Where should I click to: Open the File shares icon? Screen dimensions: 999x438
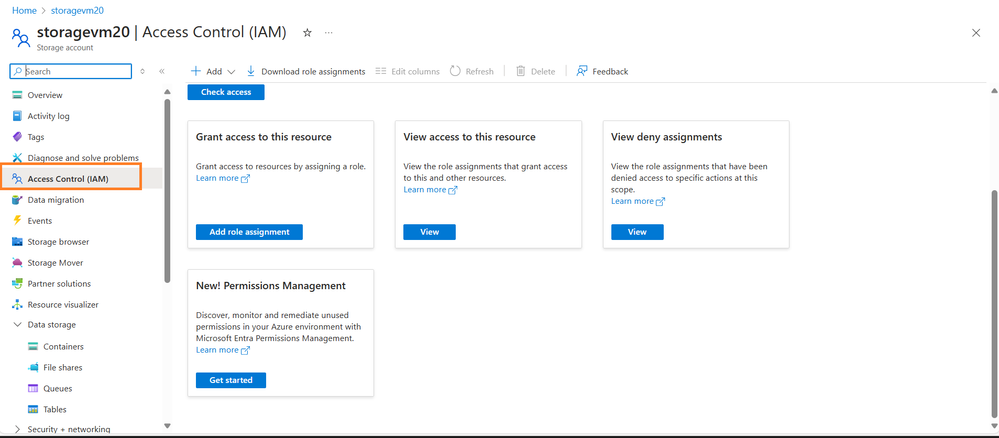click(x=33, y=367)
